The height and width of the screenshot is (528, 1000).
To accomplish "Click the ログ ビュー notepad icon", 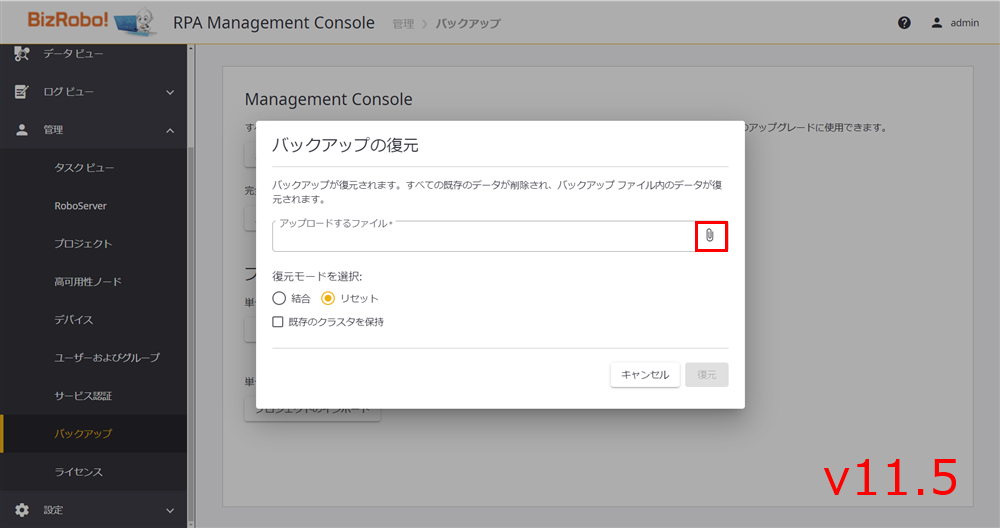I will (22, 92).
